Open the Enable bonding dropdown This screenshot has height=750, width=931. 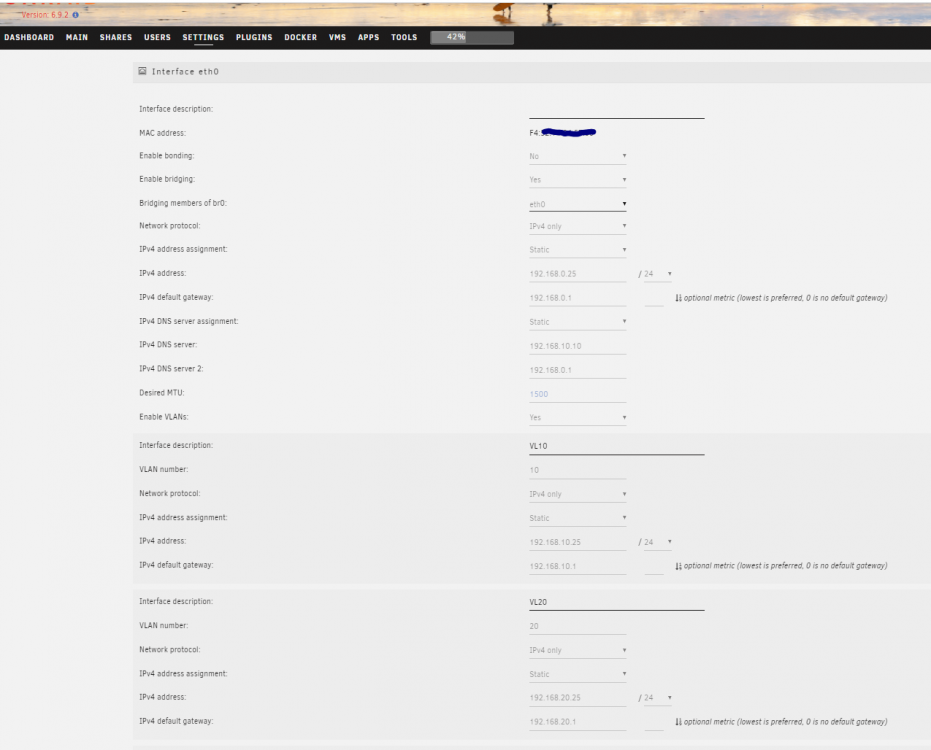[x=578, y=156]
